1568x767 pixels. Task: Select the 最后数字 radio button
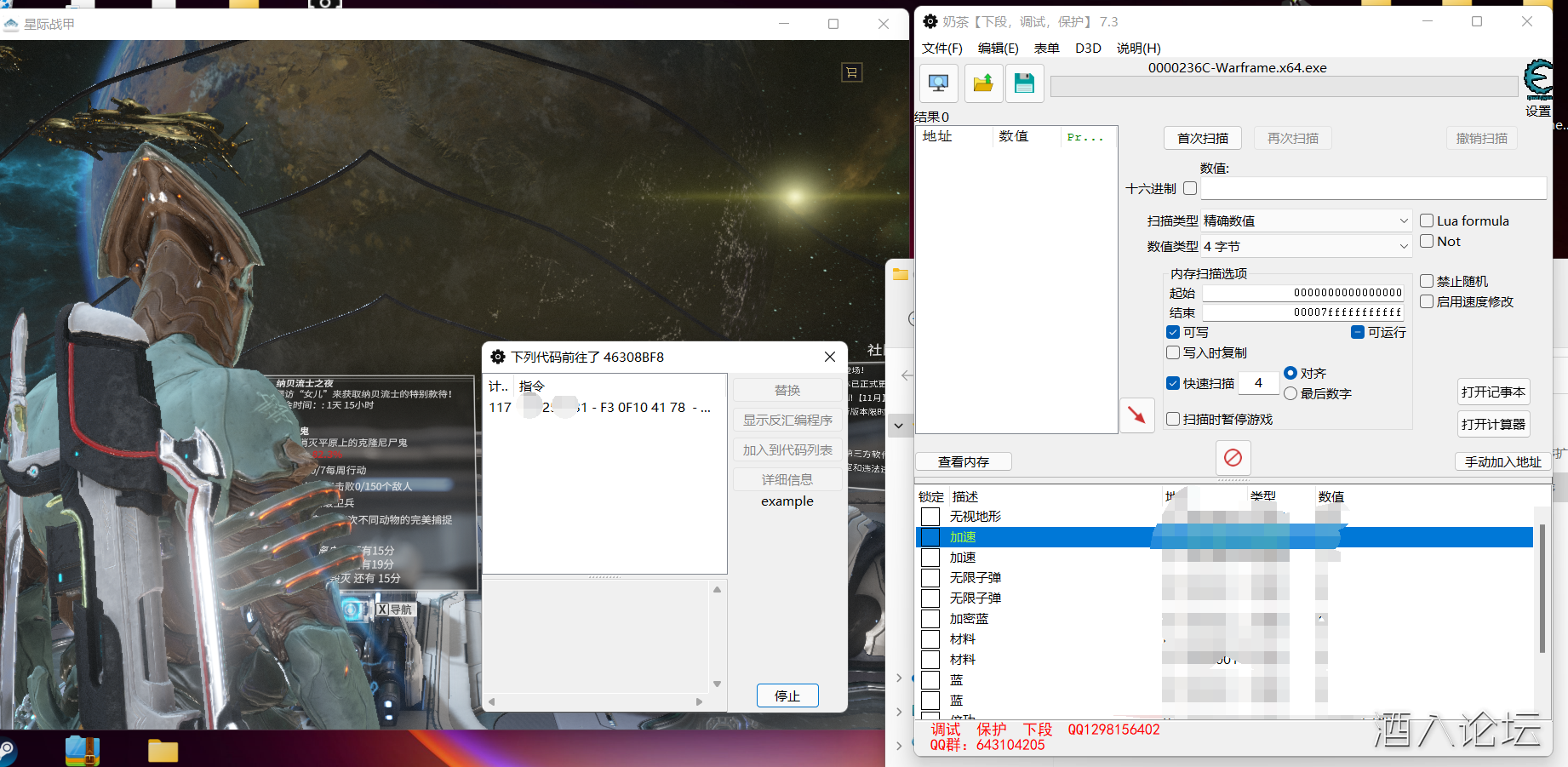1290,393
